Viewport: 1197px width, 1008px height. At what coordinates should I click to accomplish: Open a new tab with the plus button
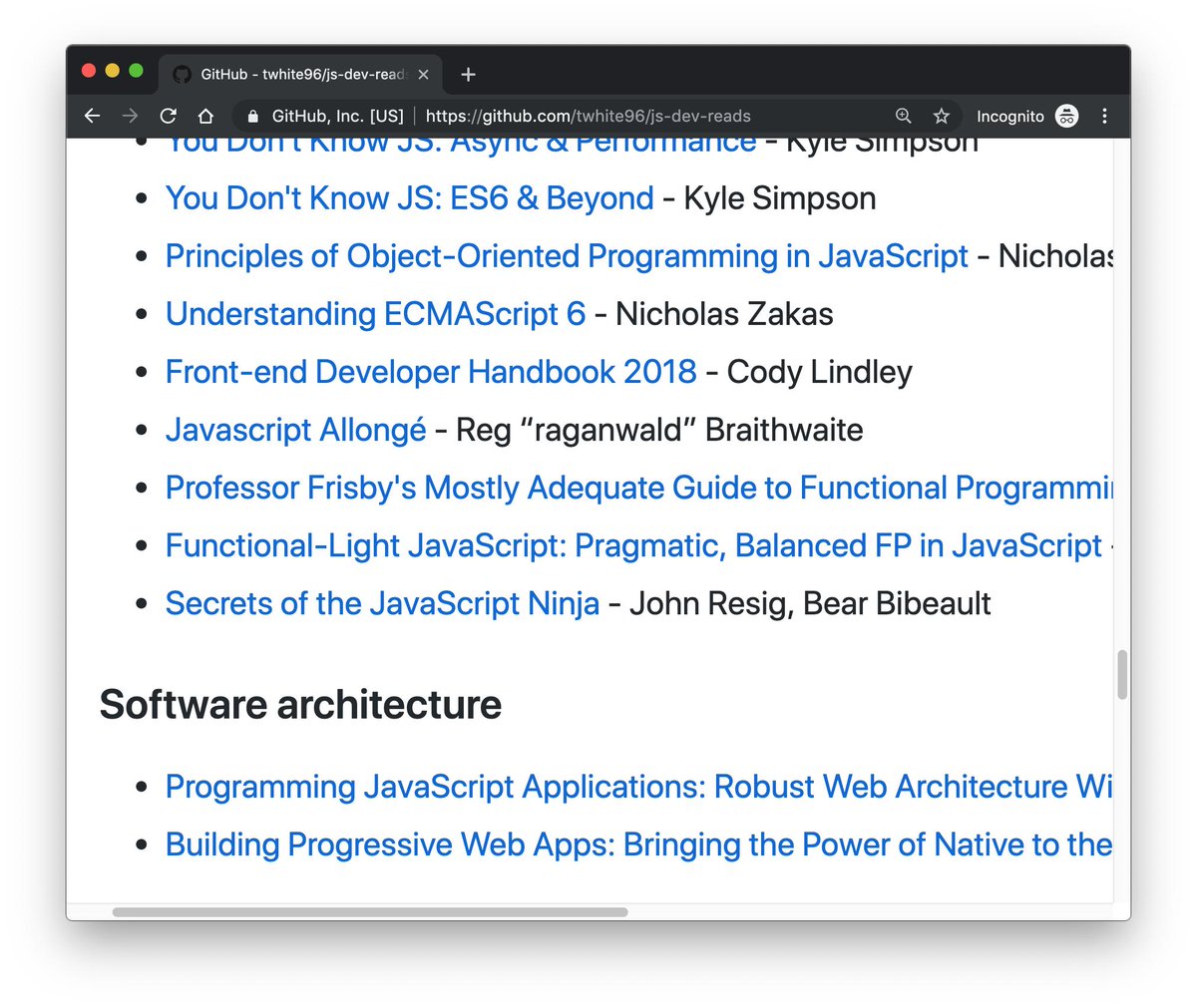469,74
